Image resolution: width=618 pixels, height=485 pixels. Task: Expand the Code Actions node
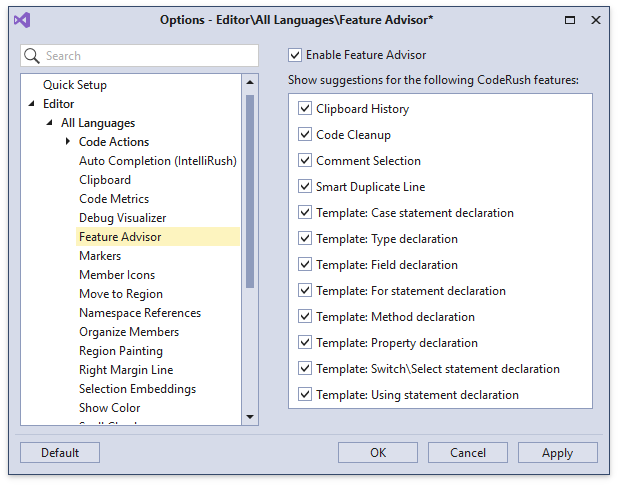click(68, 142)
